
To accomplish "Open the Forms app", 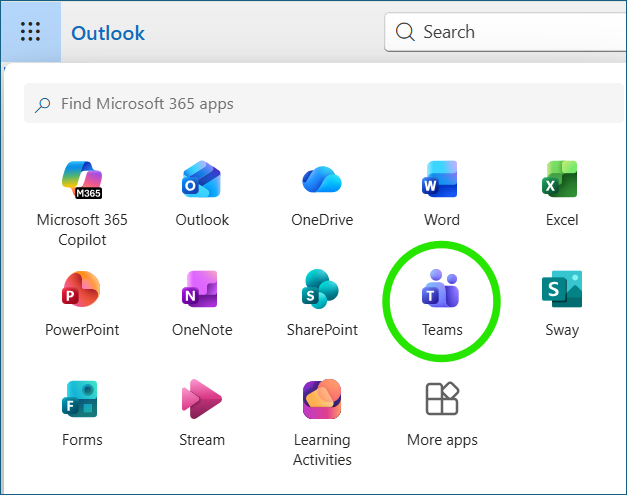I will point(82,414).
